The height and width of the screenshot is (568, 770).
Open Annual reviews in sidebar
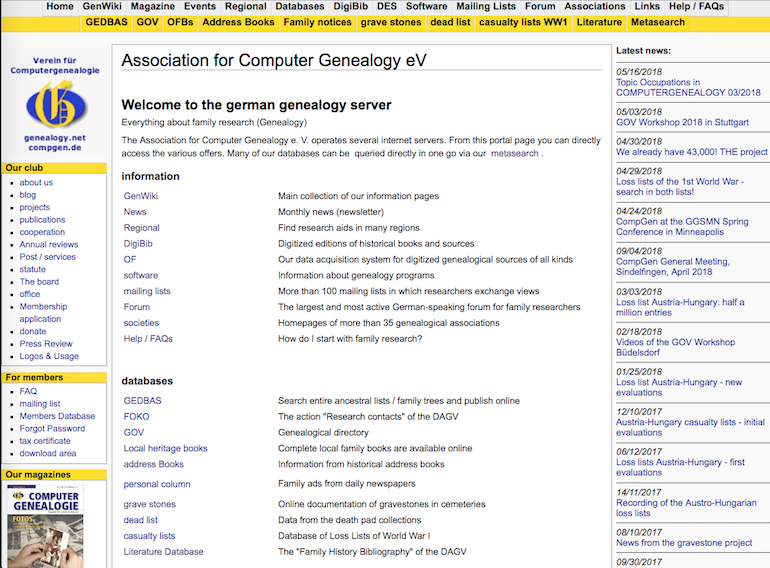(x=49, y=244)
